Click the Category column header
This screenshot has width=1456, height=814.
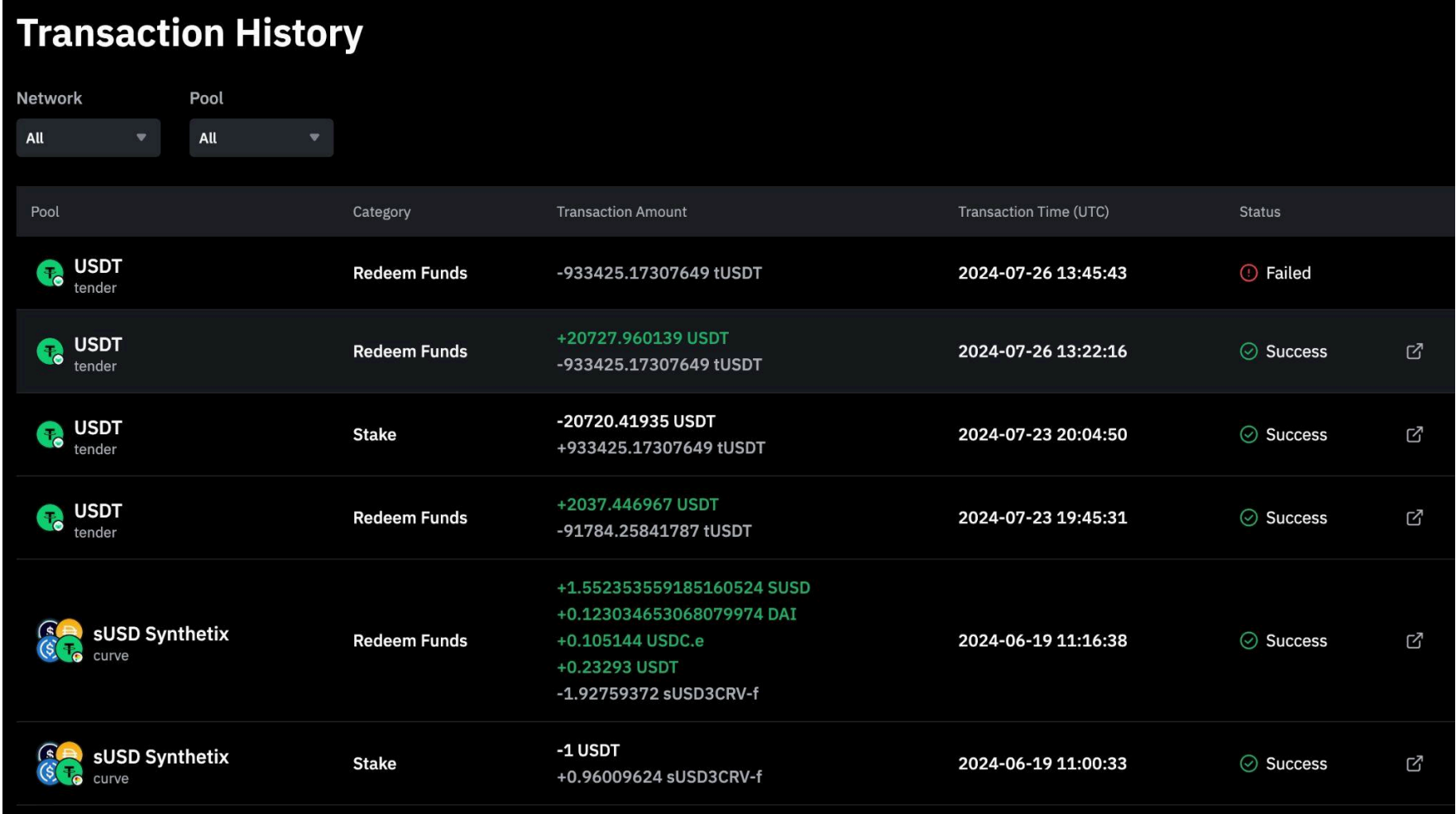pyautogui.click(x=381, y=212)
